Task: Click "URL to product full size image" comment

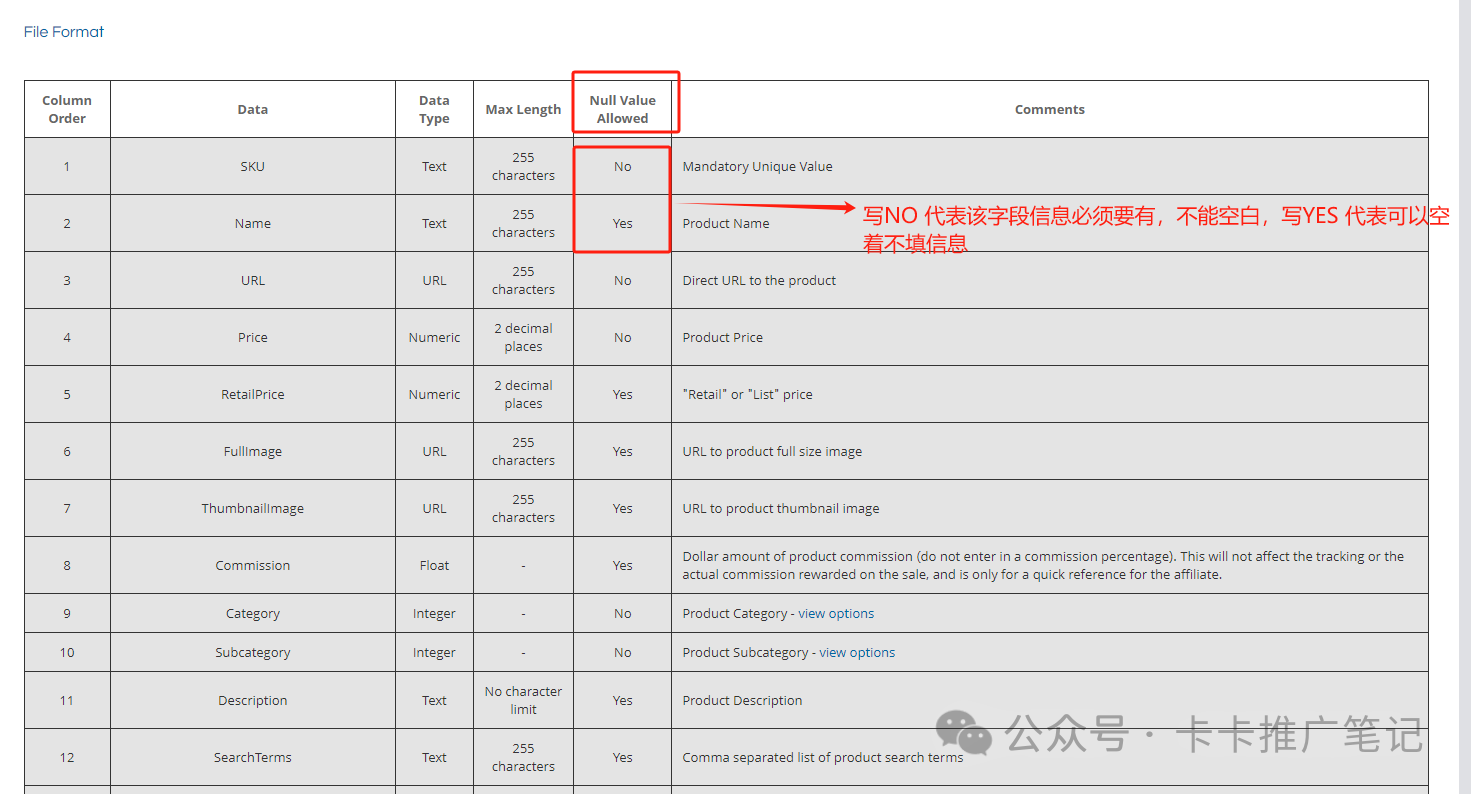Action: (x=772, y=451)
